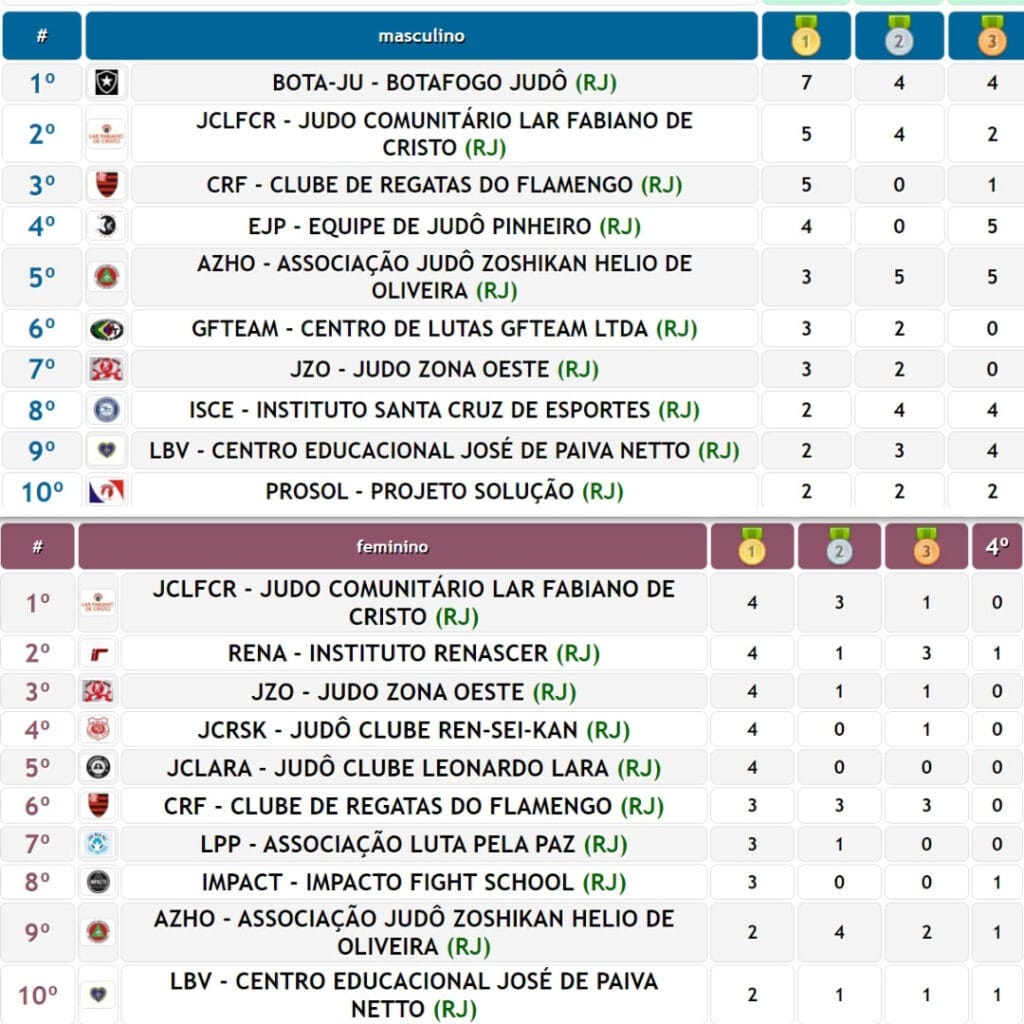
Task: Click the Associação Luta Pela Paz logo
Action: tap(99, 844)
